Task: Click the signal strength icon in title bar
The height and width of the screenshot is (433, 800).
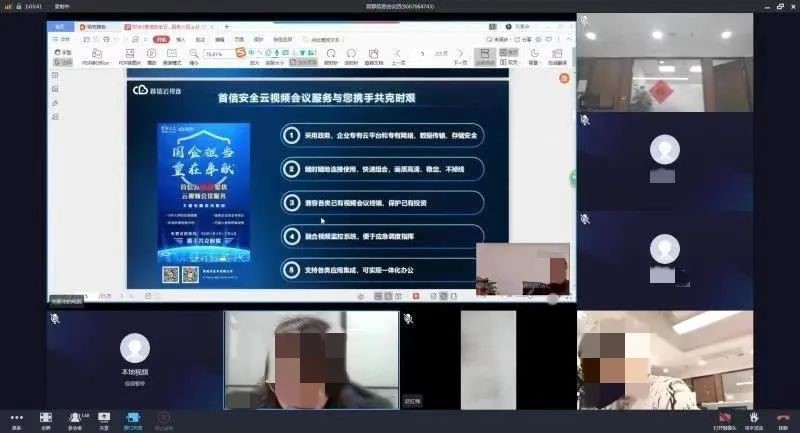Action: pos(8,6)
